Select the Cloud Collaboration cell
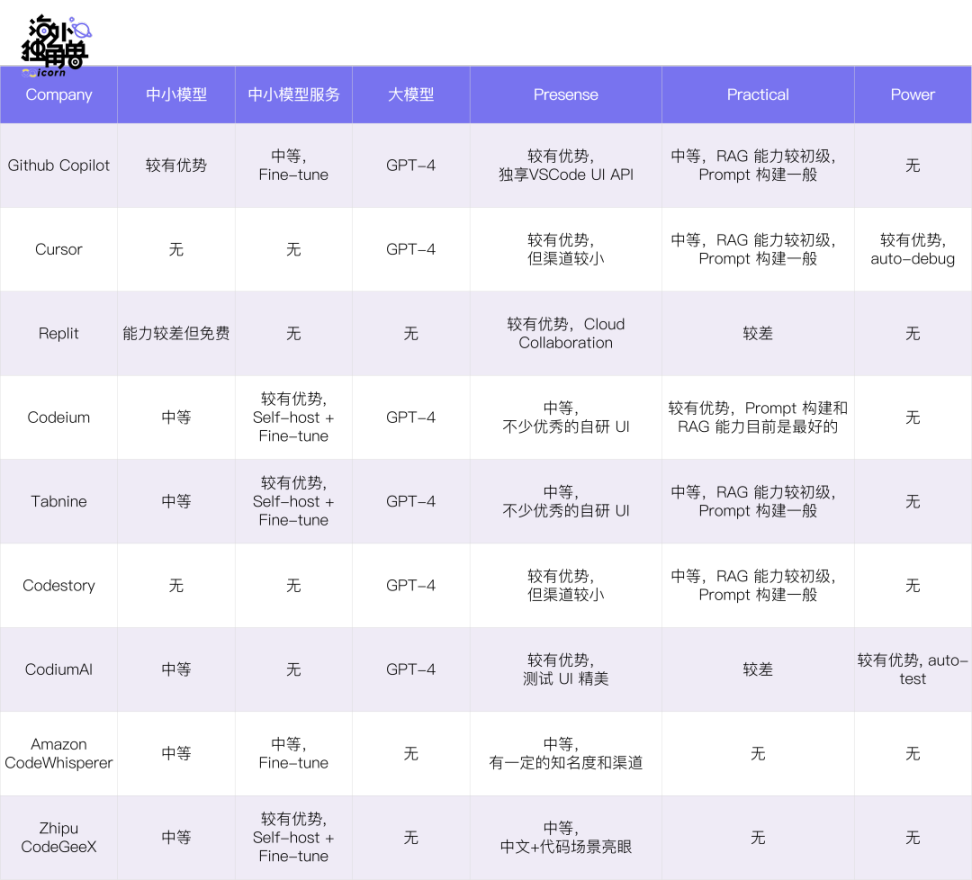 (x=565, y=334)
